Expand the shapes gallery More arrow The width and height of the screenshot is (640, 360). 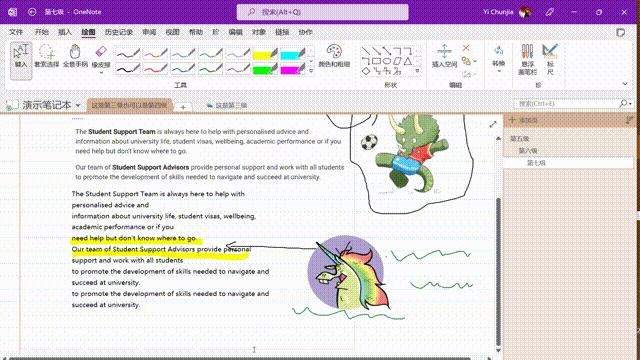click(418, 71)
